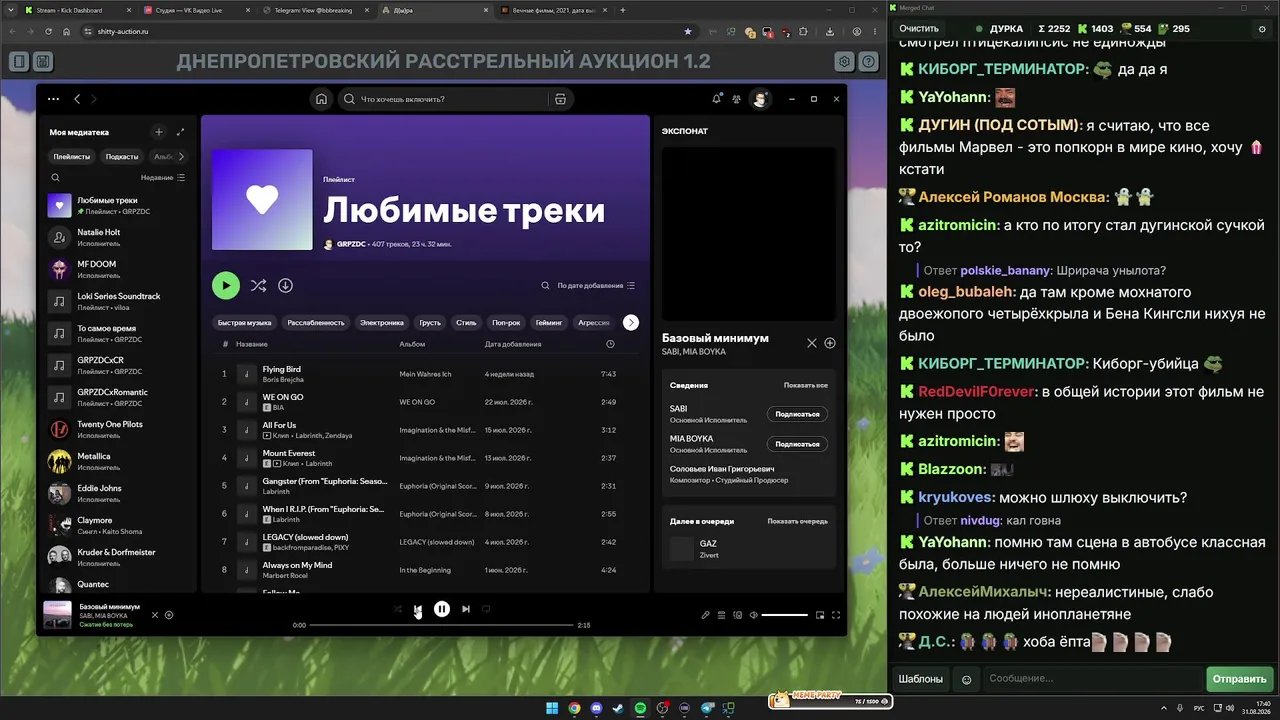This screenshot has height=720, width=1280.
Task: Follow MIA BOYKA with the Подписаться button
Action: (x=797, y=444)
